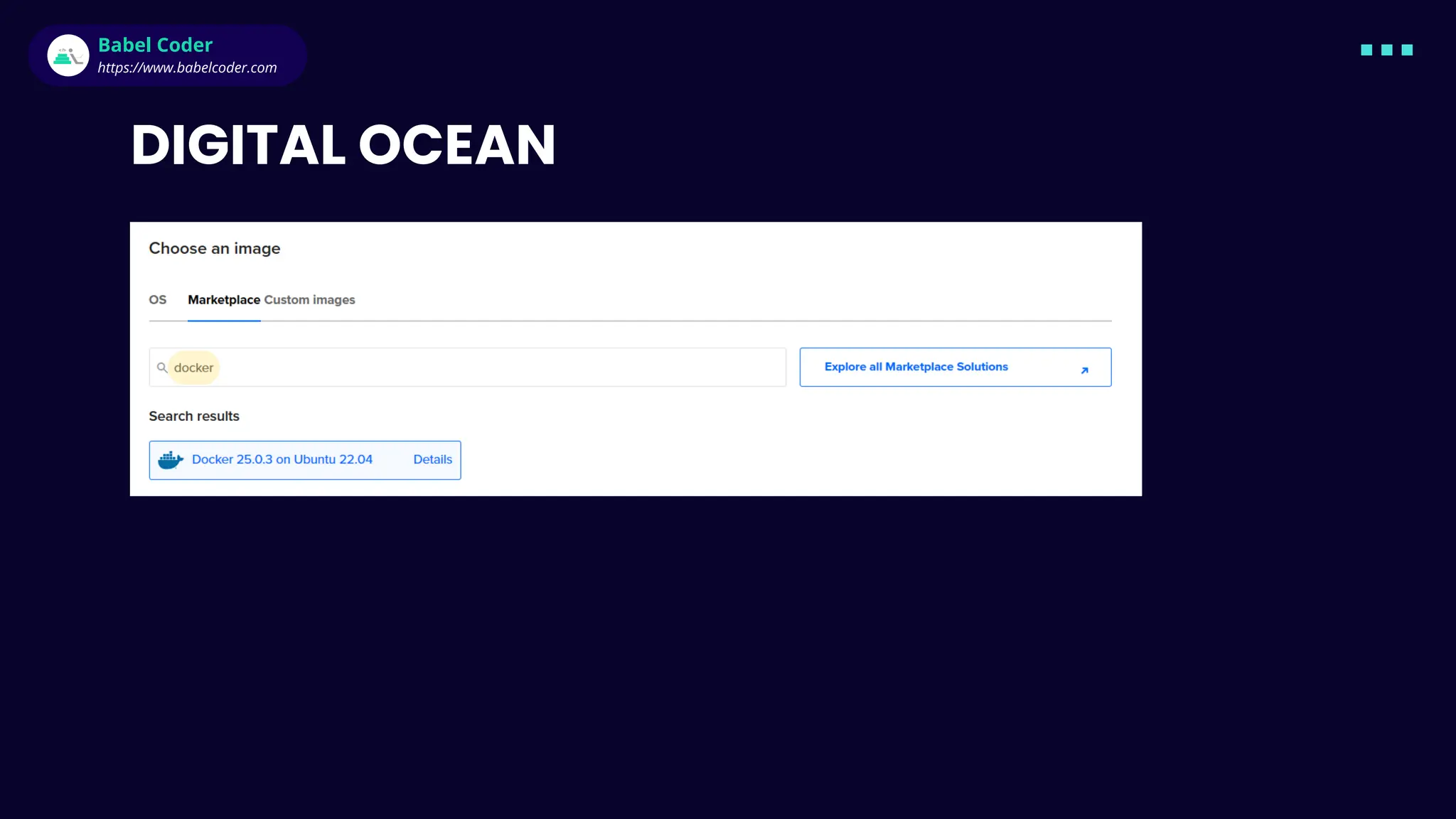Image resolution: width=1456 pixels, height=819 pixels.
Task: Click the search magnifier icon
Action: pyautogui.click(x=162, y=368)
